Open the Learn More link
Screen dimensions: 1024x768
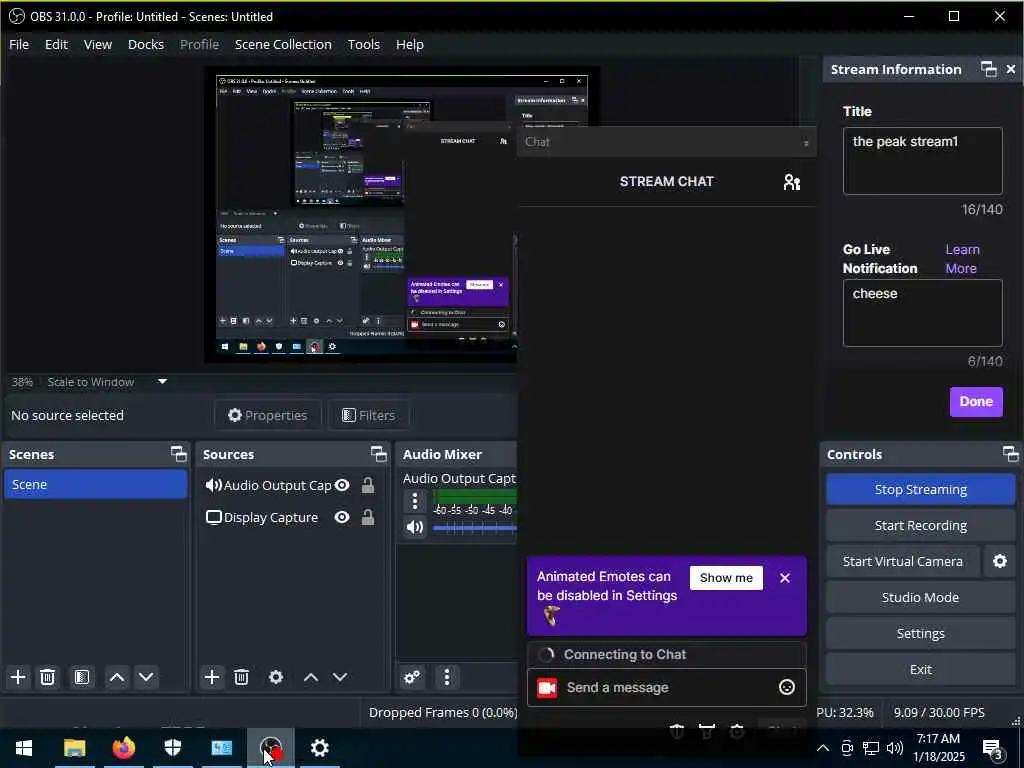pyautogui.click(x=963, y=259)
